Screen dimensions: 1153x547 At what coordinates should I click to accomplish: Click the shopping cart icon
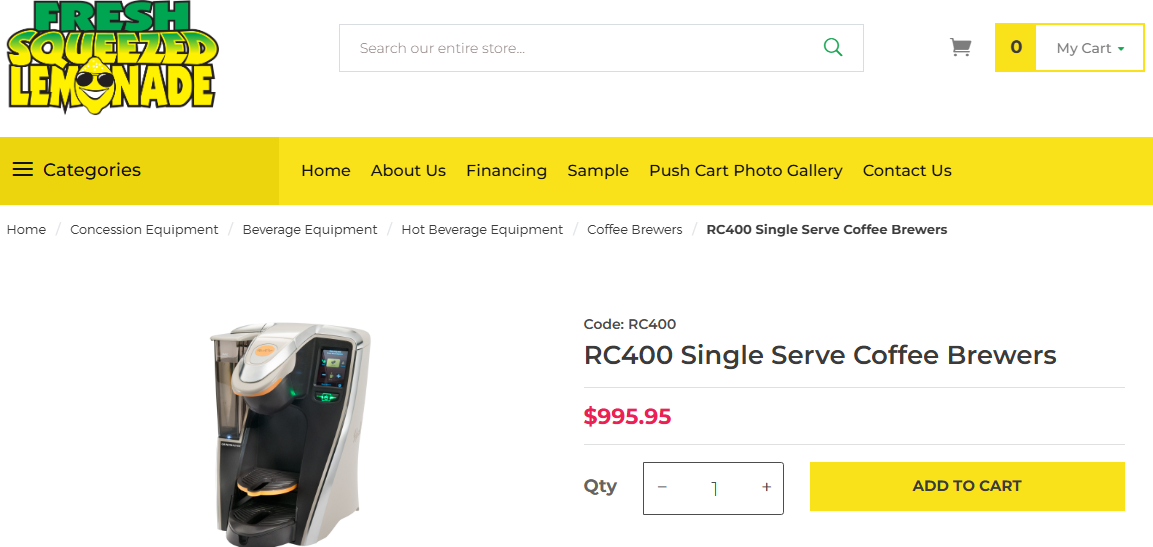[x=960, y=48]
